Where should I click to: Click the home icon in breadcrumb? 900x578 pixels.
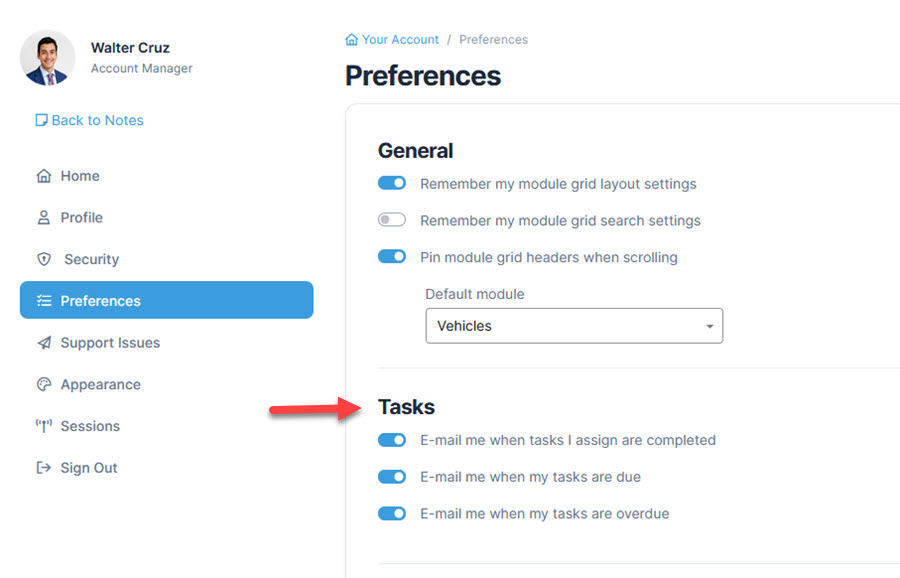tap(351, 40)
